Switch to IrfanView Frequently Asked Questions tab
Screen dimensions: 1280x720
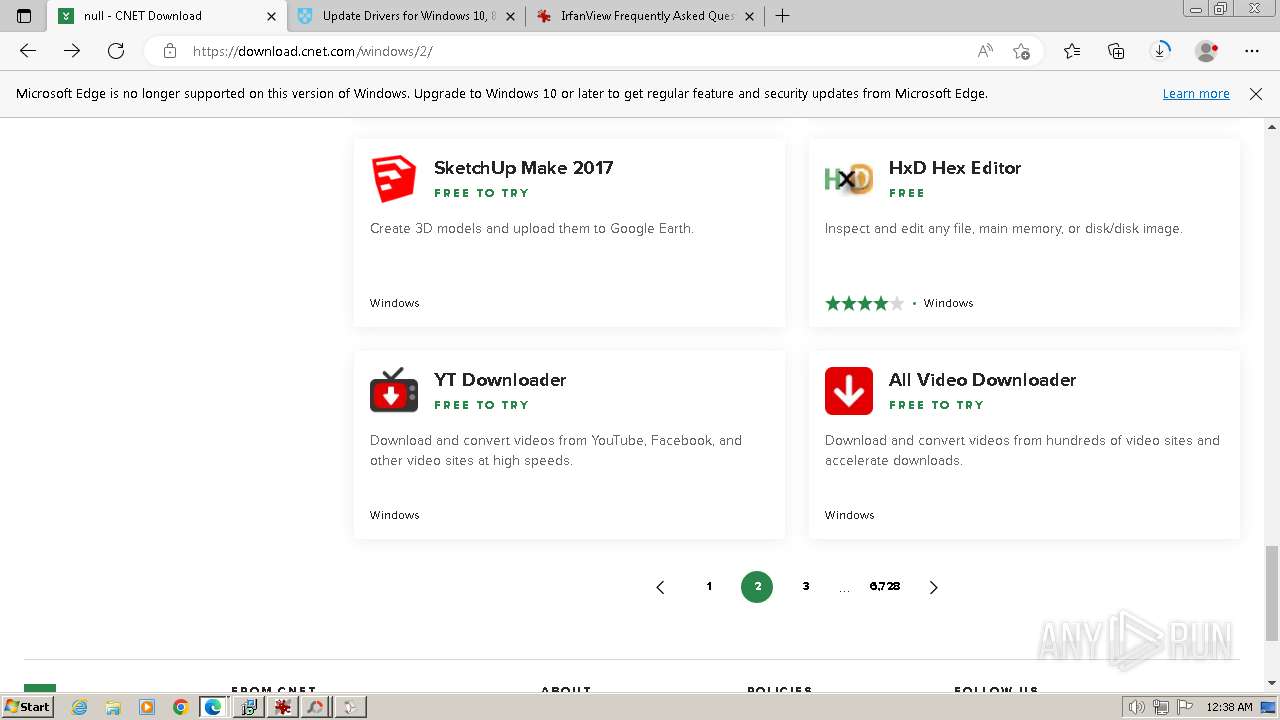pyautogui.click(x=645, y=16)
